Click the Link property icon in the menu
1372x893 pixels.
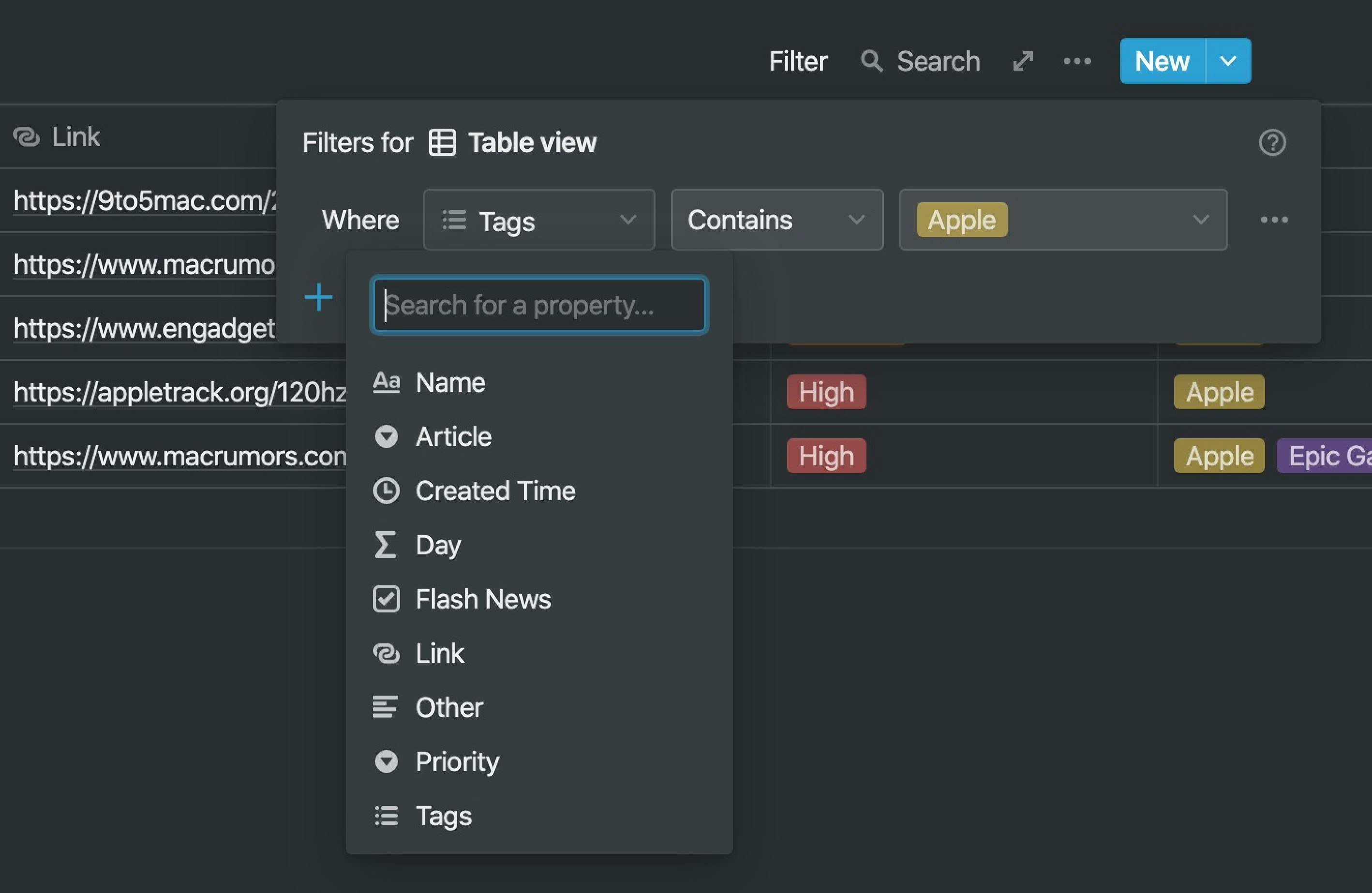coord(386,653)
